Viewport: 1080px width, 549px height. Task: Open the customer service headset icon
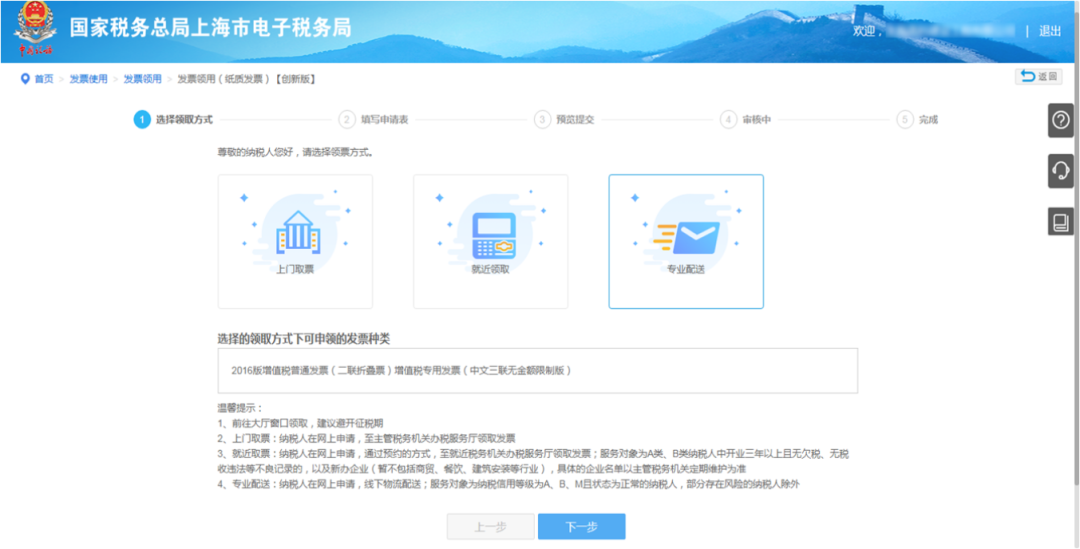click(1061, 171)
